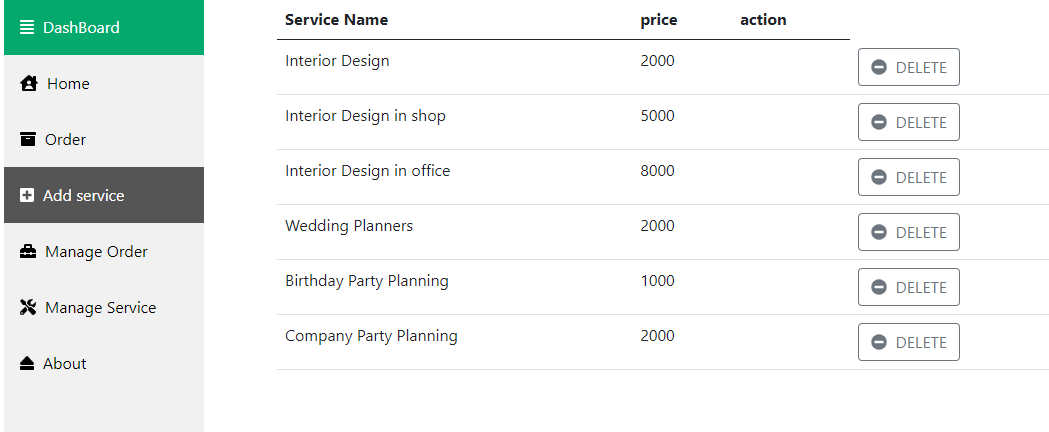Screen dimensions: 1049x432
Task: Select the Order menu entry
Action: 104,139
